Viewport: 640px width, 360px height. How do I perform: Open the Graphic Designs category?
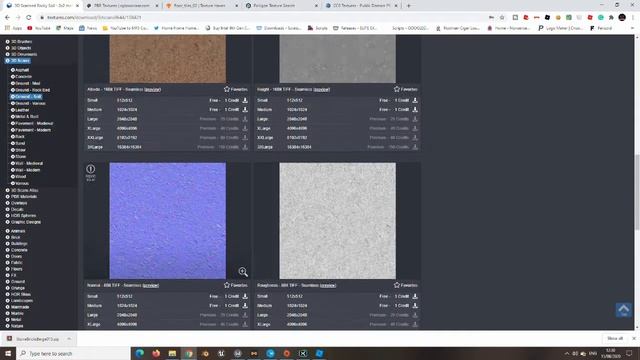[26, 222]
